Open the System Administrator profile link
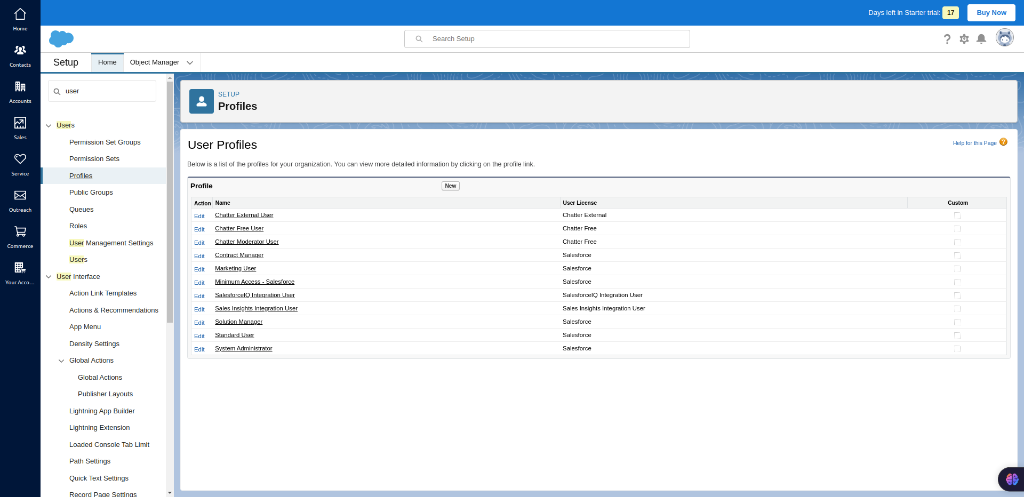 (x=244, y=349)
